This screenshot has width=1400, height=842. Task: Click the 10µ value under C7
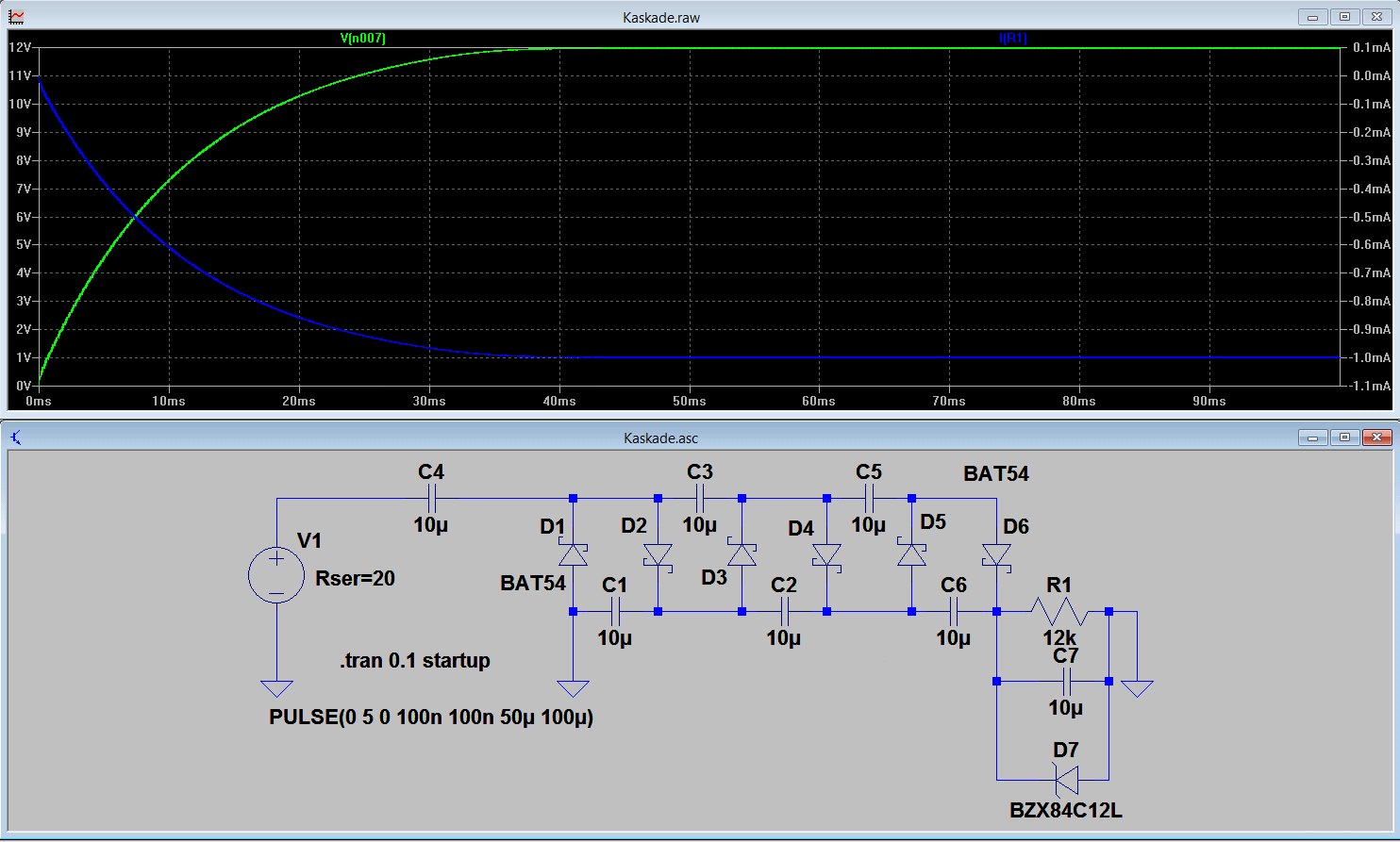click(x=1066, y=708)
